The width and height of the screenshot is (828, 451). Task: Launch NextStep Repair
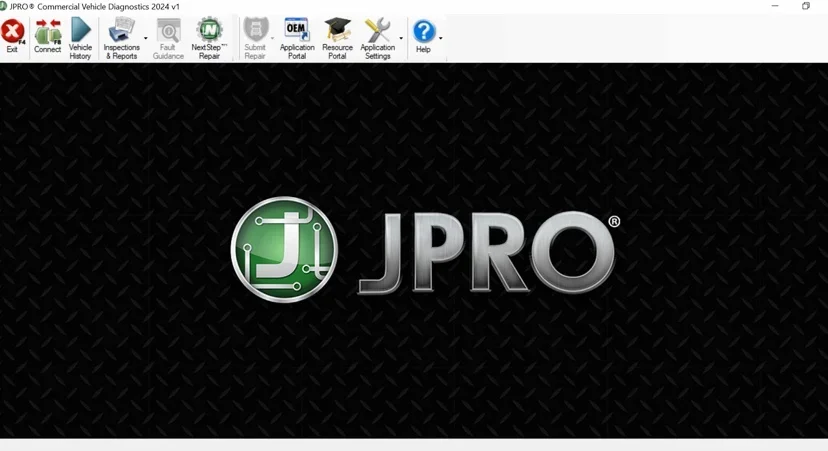coord(209,37)
